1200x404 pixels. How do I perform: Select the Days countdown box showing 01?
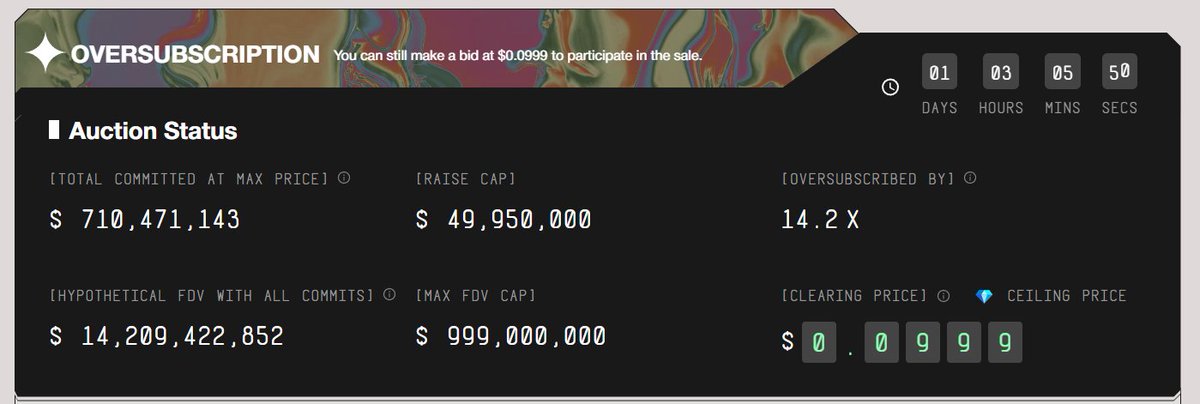coord(939,72)
